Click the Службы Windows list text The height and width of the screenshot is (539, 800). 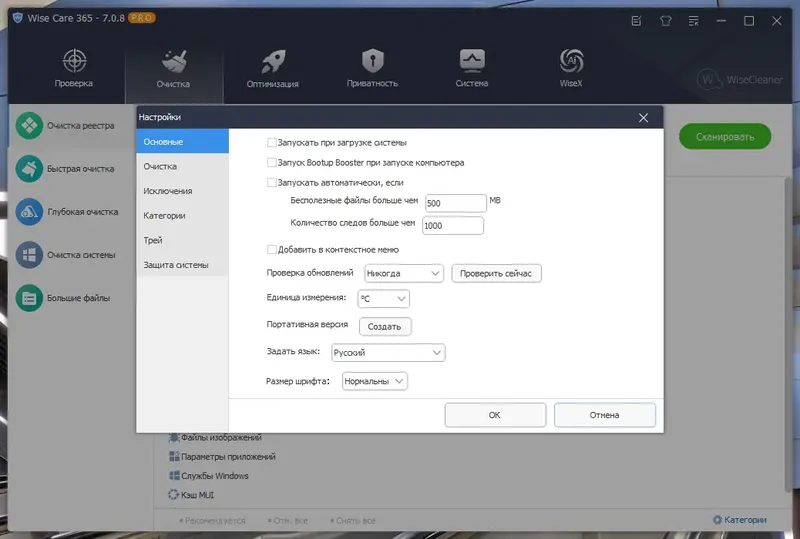pyautogui.click(x=215, y=476)
